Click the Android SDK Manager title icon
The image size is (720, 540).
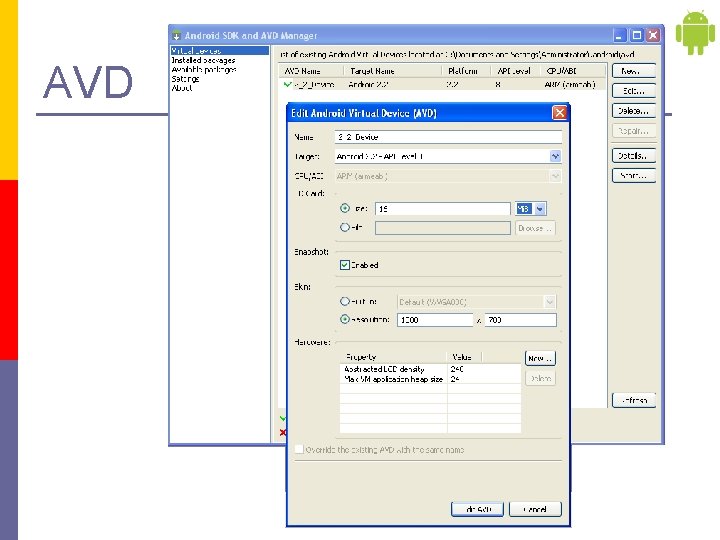click(176, 35)
